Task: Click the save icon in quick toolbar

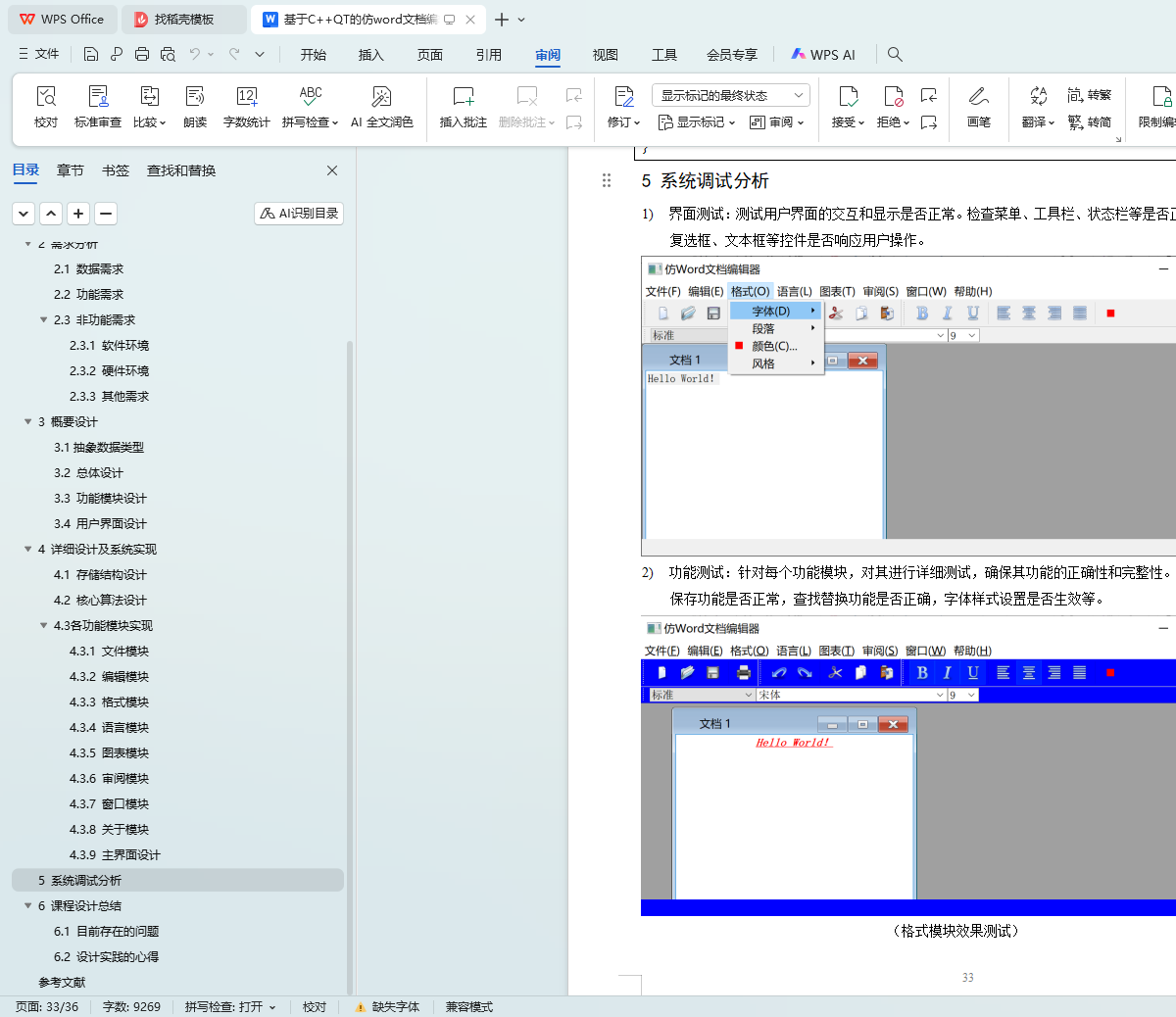Action: click(x=91, y=54)
